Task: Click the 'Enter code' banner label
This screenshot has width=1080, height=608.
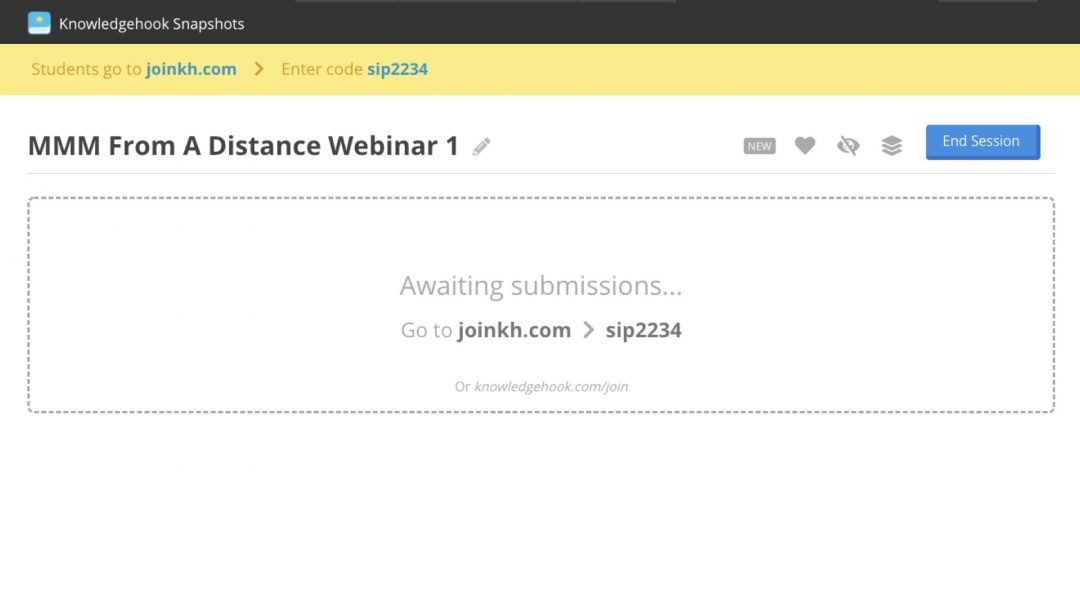Action: (x=315, y=69)
